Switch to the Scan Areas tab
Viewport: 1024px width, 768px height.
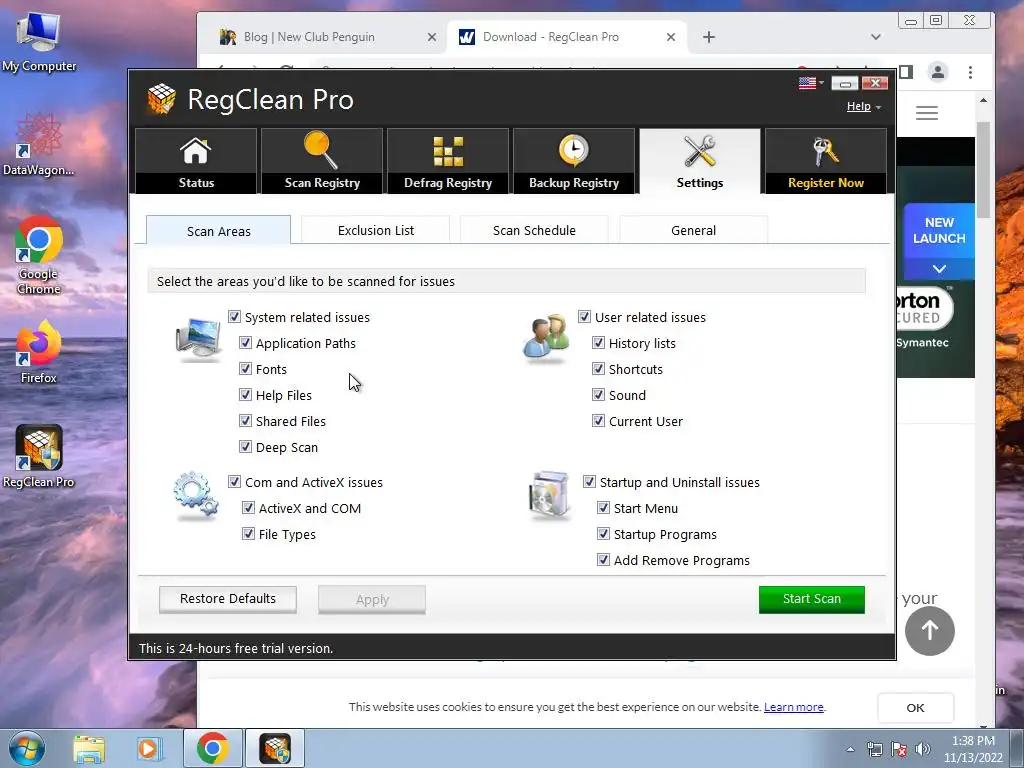pyautogui.click(x=219, y=231)
